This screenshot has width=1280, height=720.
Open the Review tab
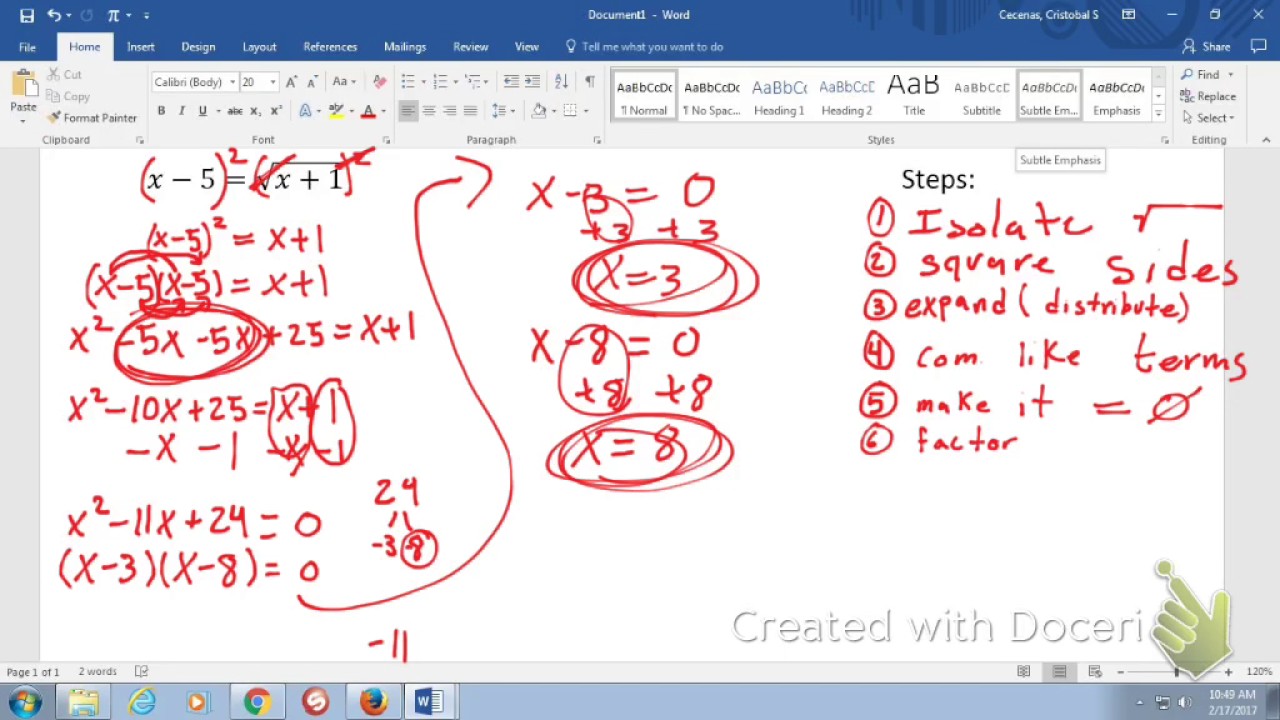tap(470, 47)
